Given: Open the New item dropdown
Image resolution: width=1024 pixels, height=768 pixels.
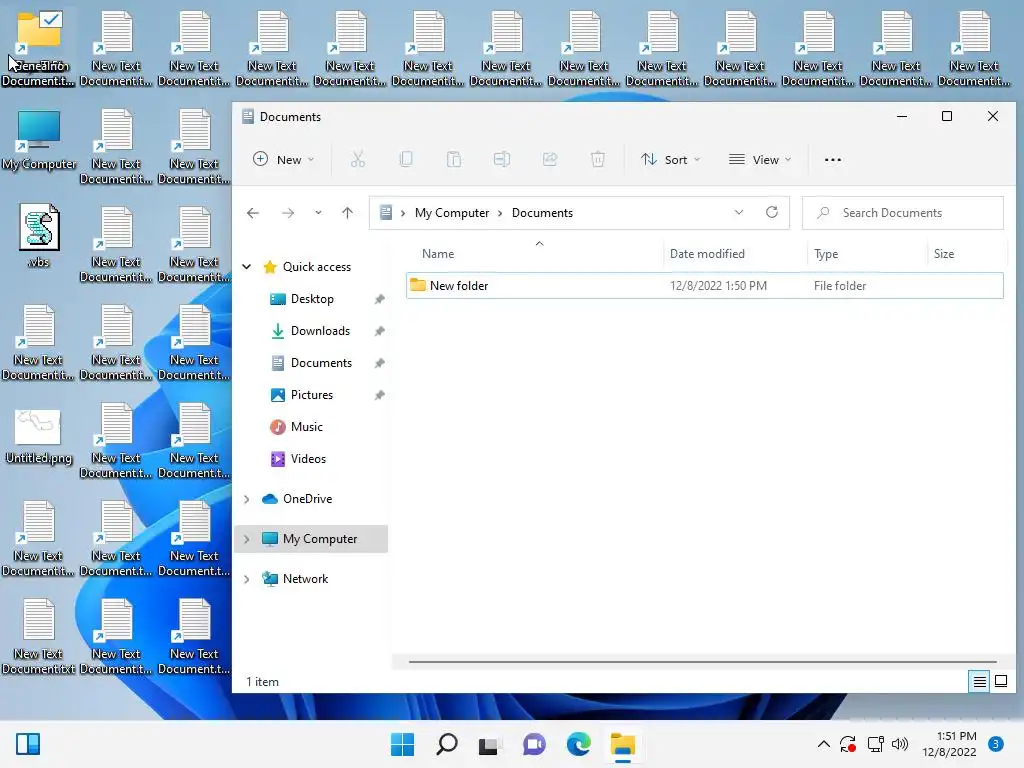Looking at the screenshot, I should click(x=283, y=159).
